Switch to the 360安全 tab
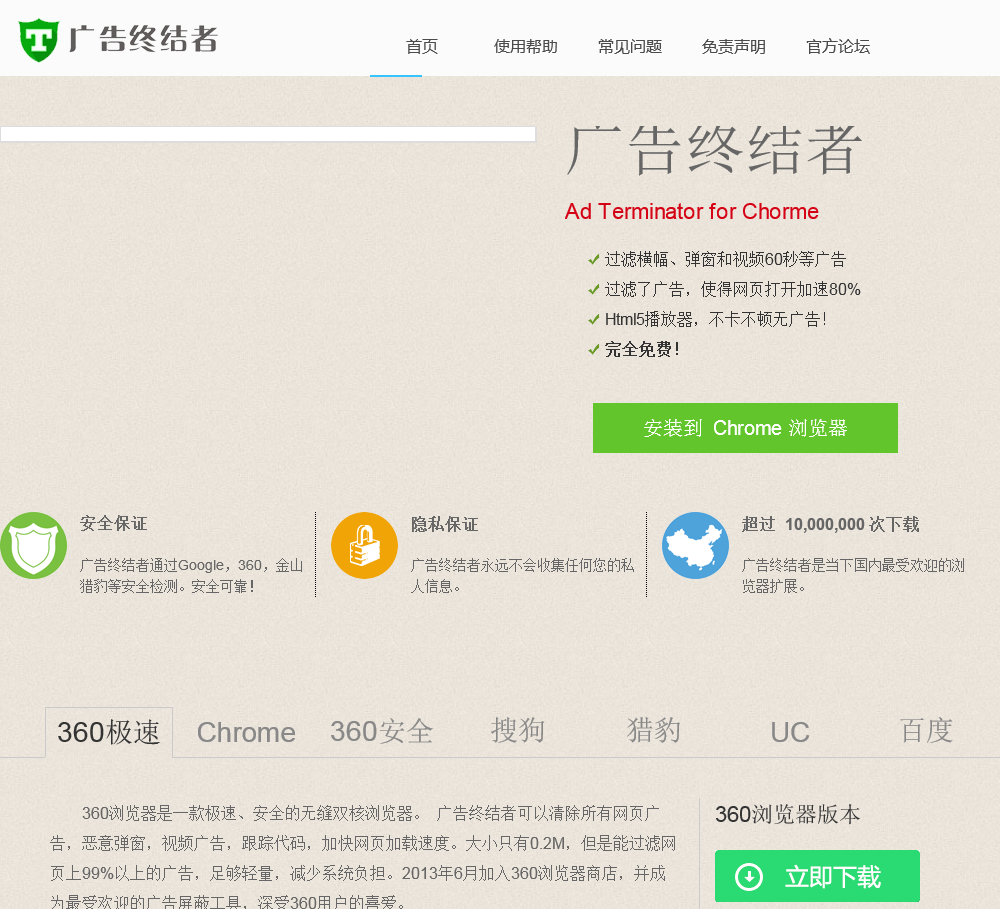The width and height of the screenshot is (1000, 909). click(x=381, y=732)
